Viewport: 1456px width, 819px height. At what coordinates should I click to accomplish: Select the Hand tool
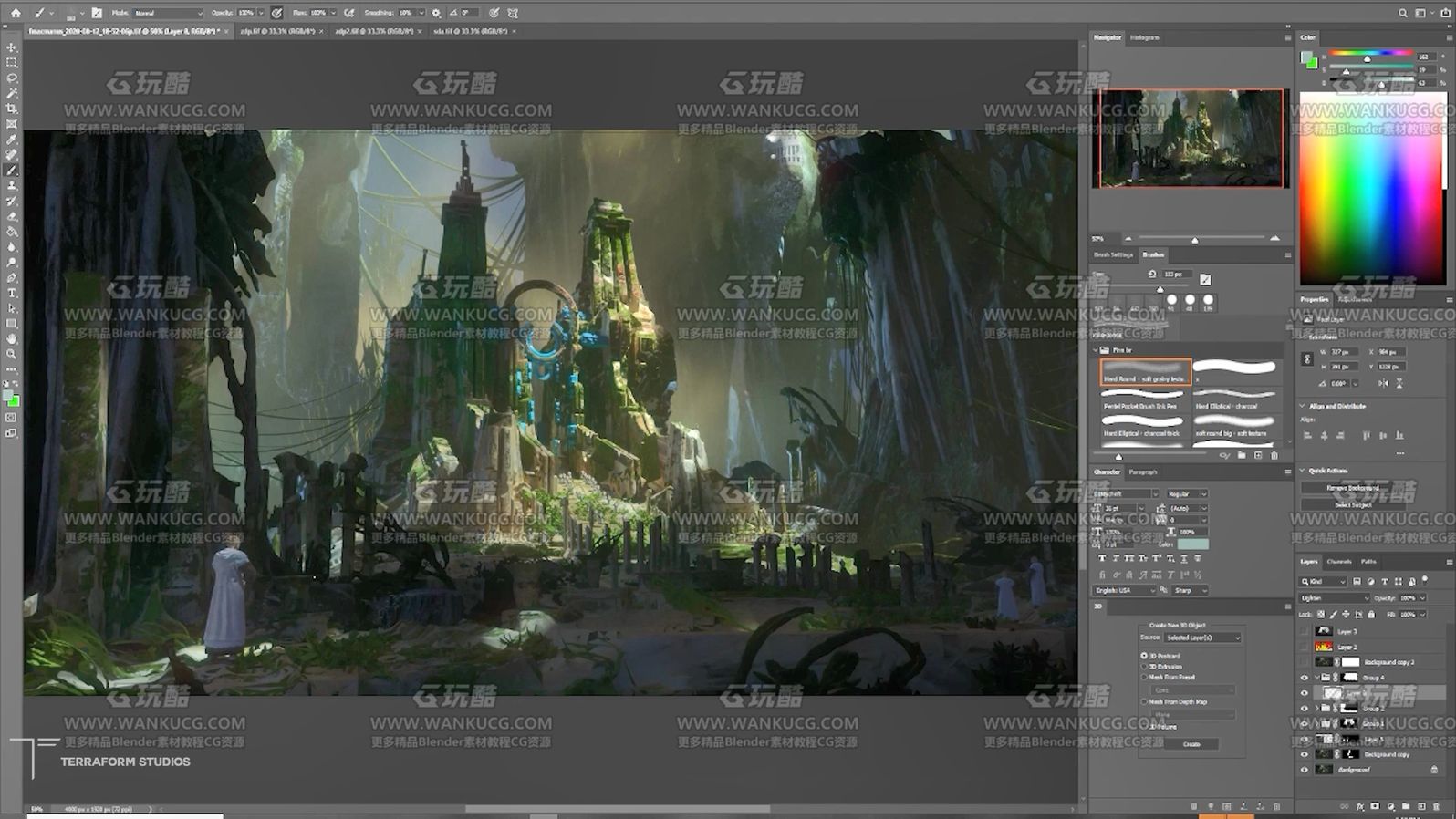12,338
